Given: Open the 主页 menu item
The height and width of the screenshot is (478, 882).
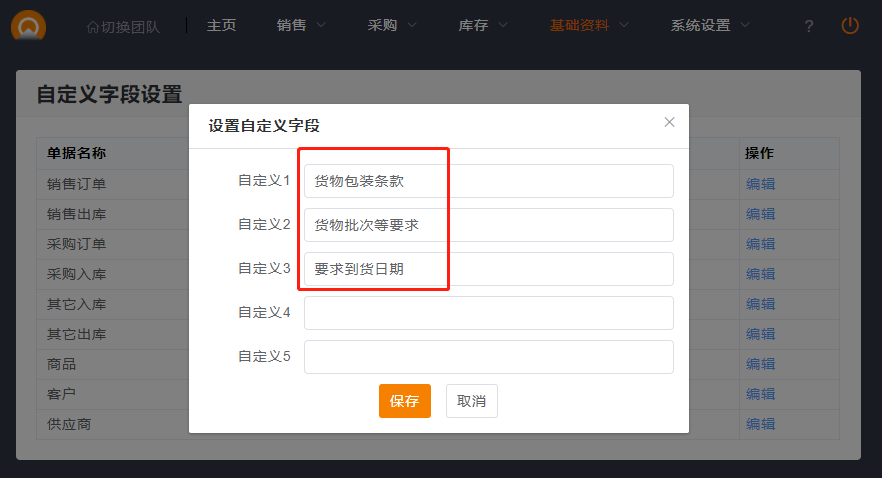Looking at the screenshot, I should (x=221, y=26).
